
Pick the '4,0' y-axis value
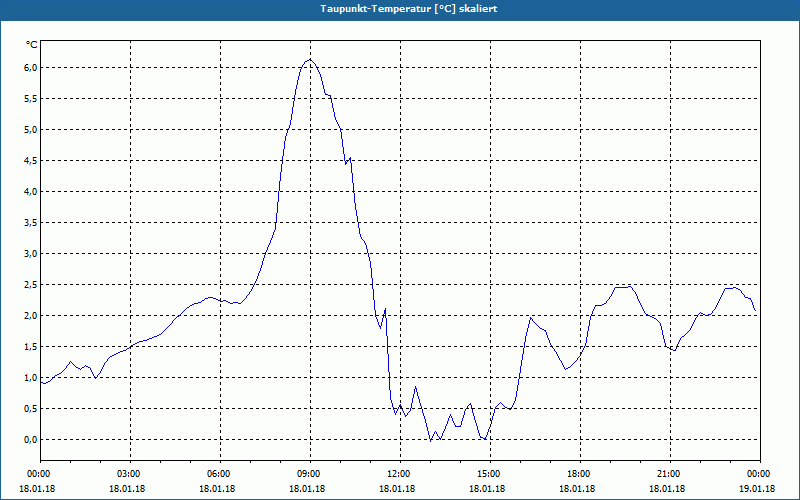tap(31, 192)
